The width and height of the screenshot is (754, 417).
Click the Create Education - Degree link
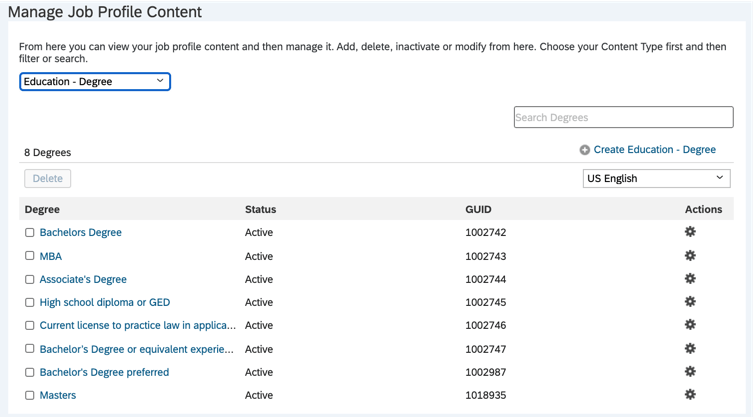coord(654,150)
